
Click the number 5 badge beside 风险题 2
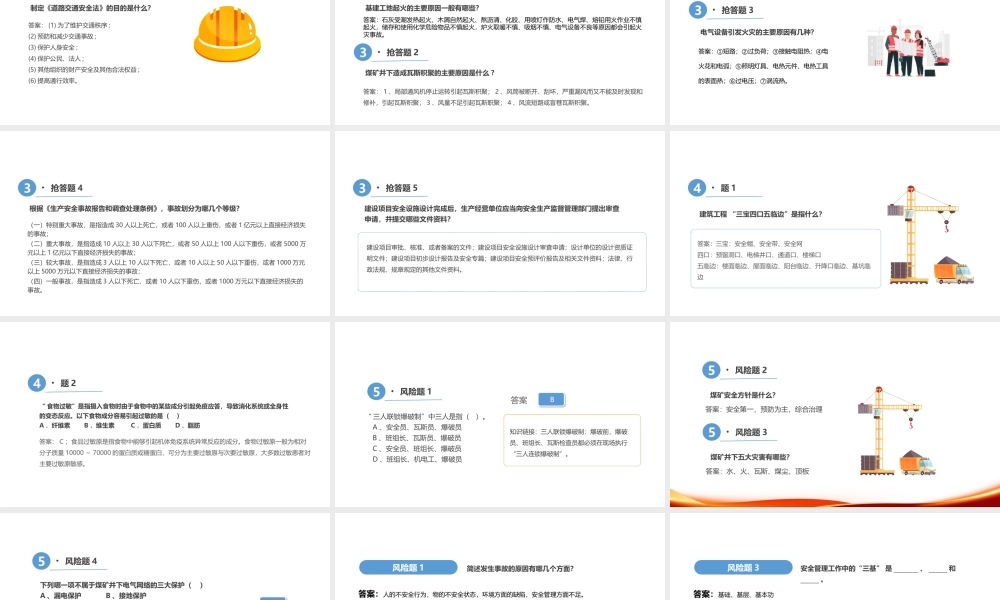[711, 370]
